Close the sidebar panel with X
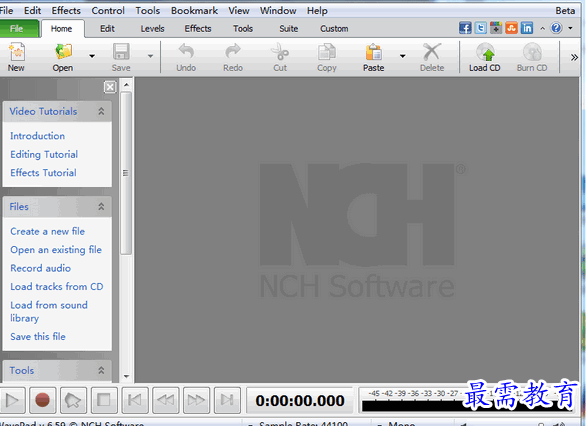The image size is (586, 426). coord(110,87)
